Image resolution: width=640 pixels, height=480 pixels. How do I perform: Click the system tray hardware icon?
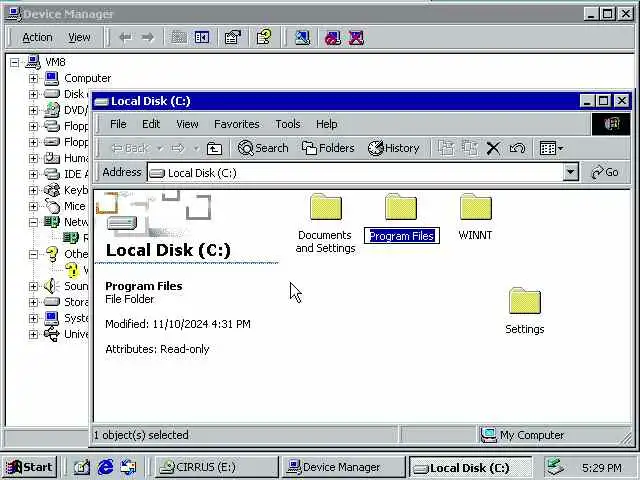click(556, 467)
